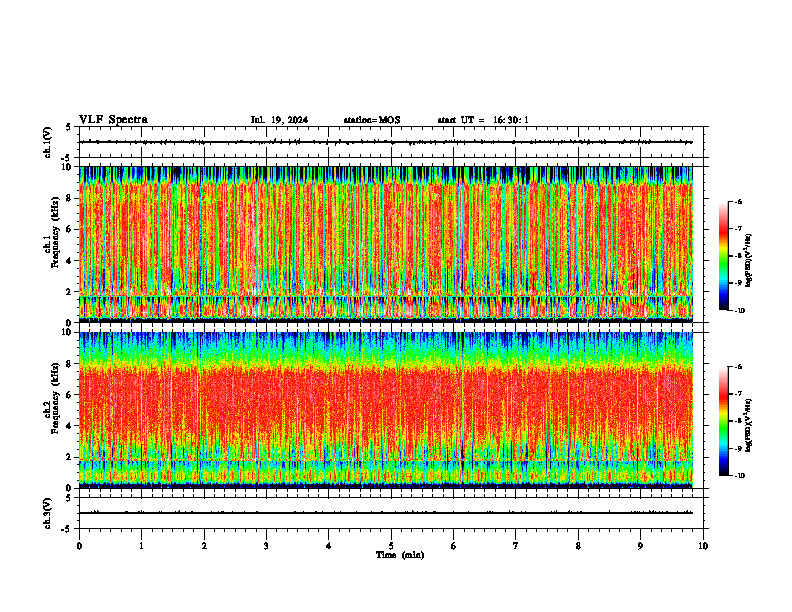Click the time axis tick "9"
The height and width of the screenshot is (612, 792).
coord(640,546)
